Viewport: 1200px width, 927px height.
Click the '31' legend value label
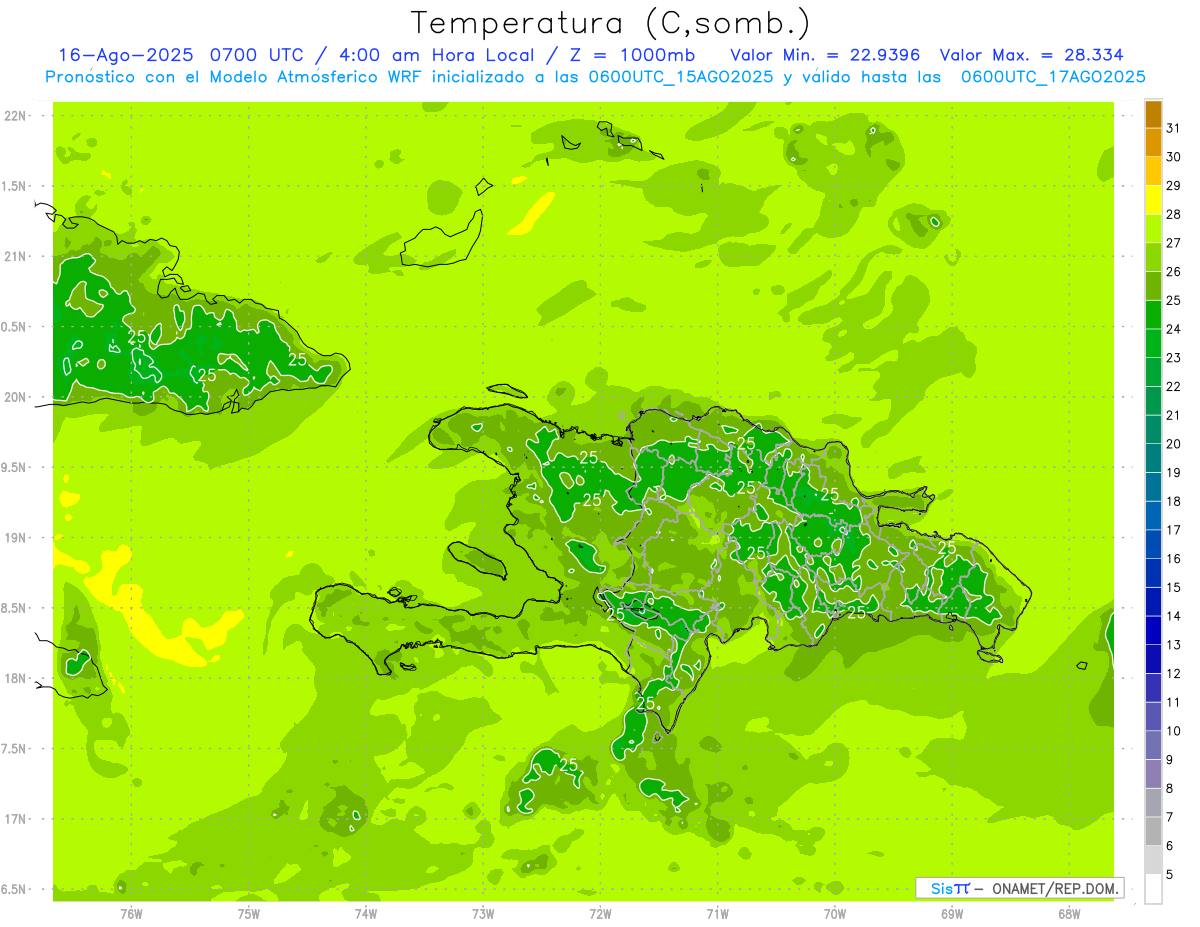[x=1173, y=128]
